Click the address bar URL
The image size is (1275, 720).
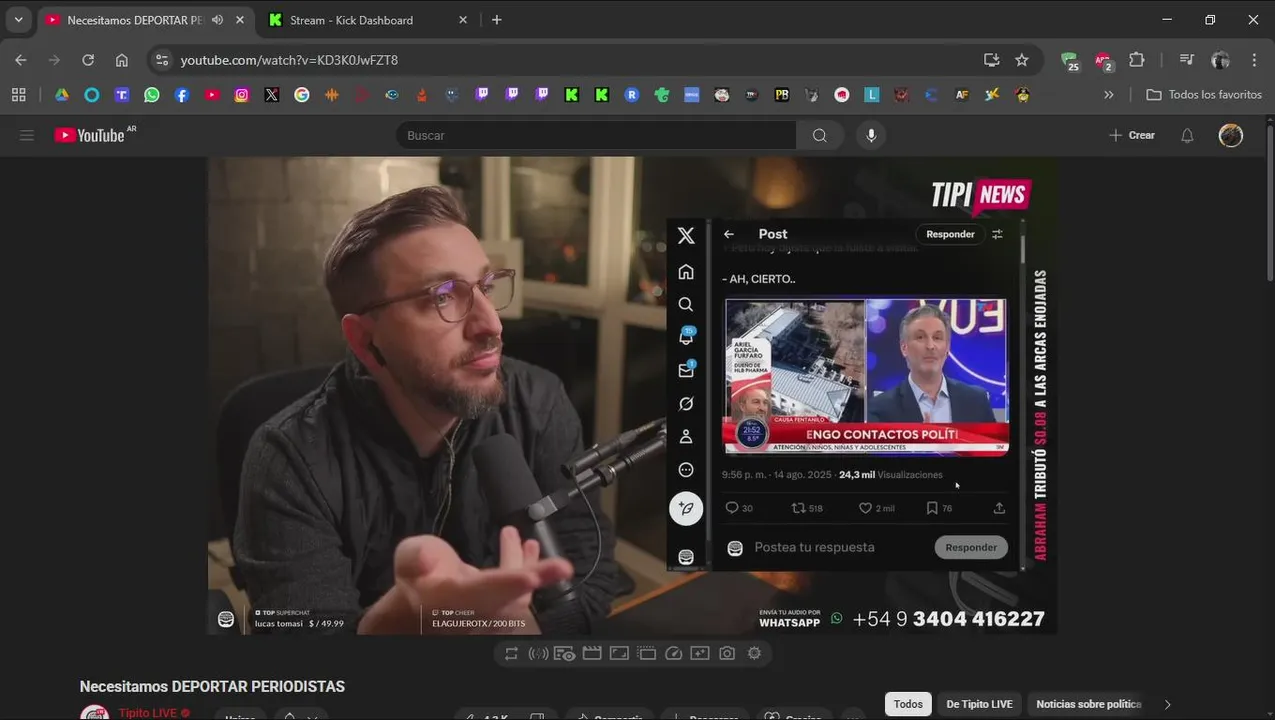point(289,60)
